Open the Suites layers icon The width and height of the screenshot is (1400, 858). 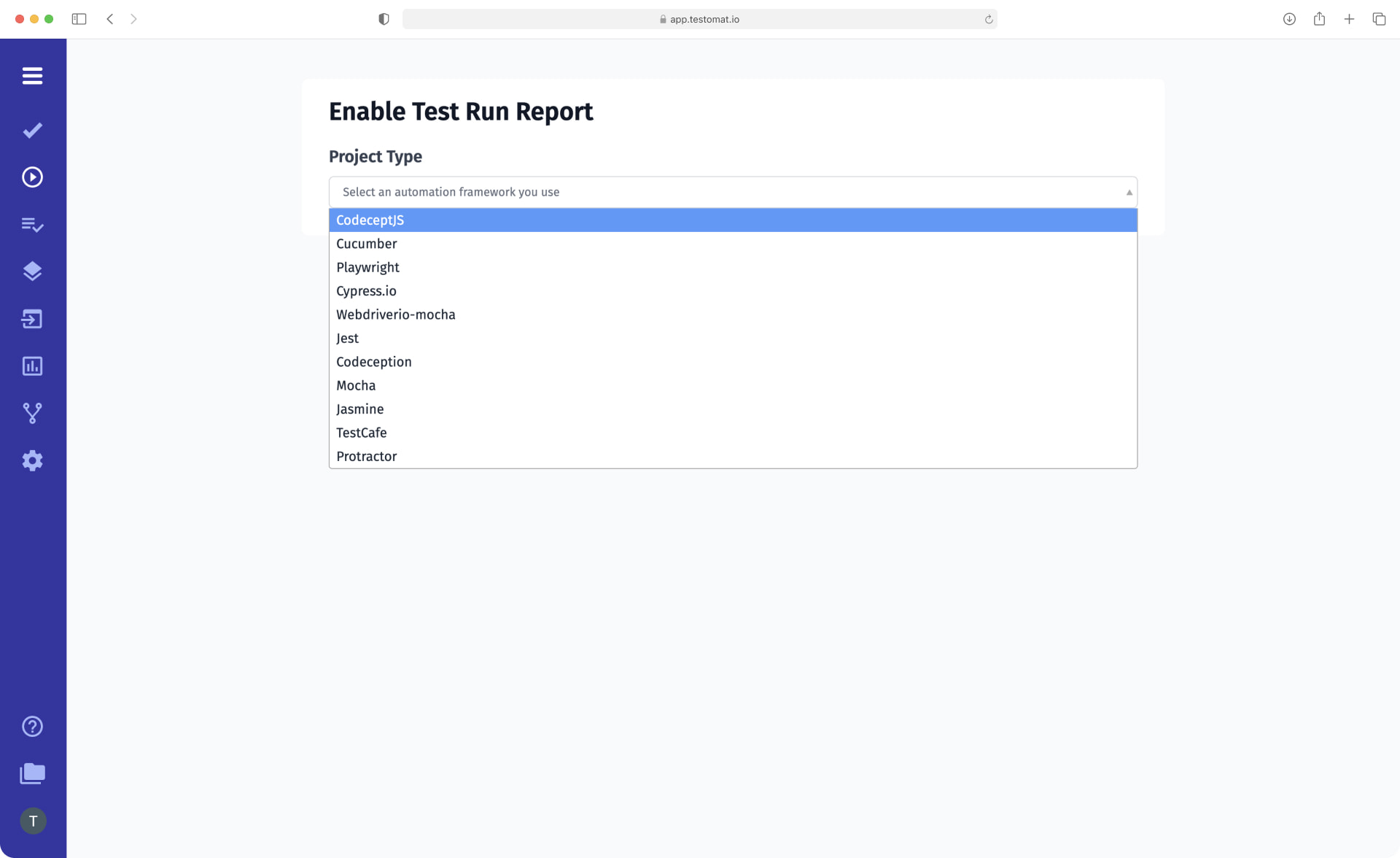tap(32, 271)
